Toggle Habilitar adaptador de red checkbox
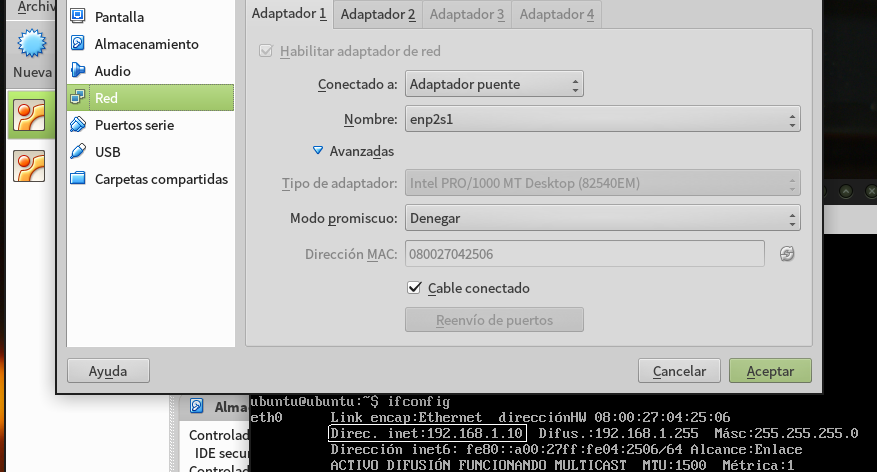The width and height of the screenshot is (877, 472). tap(266, 51)
